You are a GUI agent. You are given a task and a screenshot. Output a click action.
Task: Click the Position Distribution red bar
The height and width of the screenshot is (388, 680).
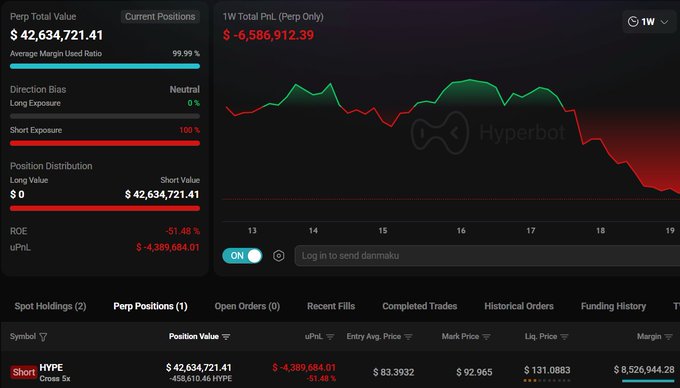tap(105, 209)
